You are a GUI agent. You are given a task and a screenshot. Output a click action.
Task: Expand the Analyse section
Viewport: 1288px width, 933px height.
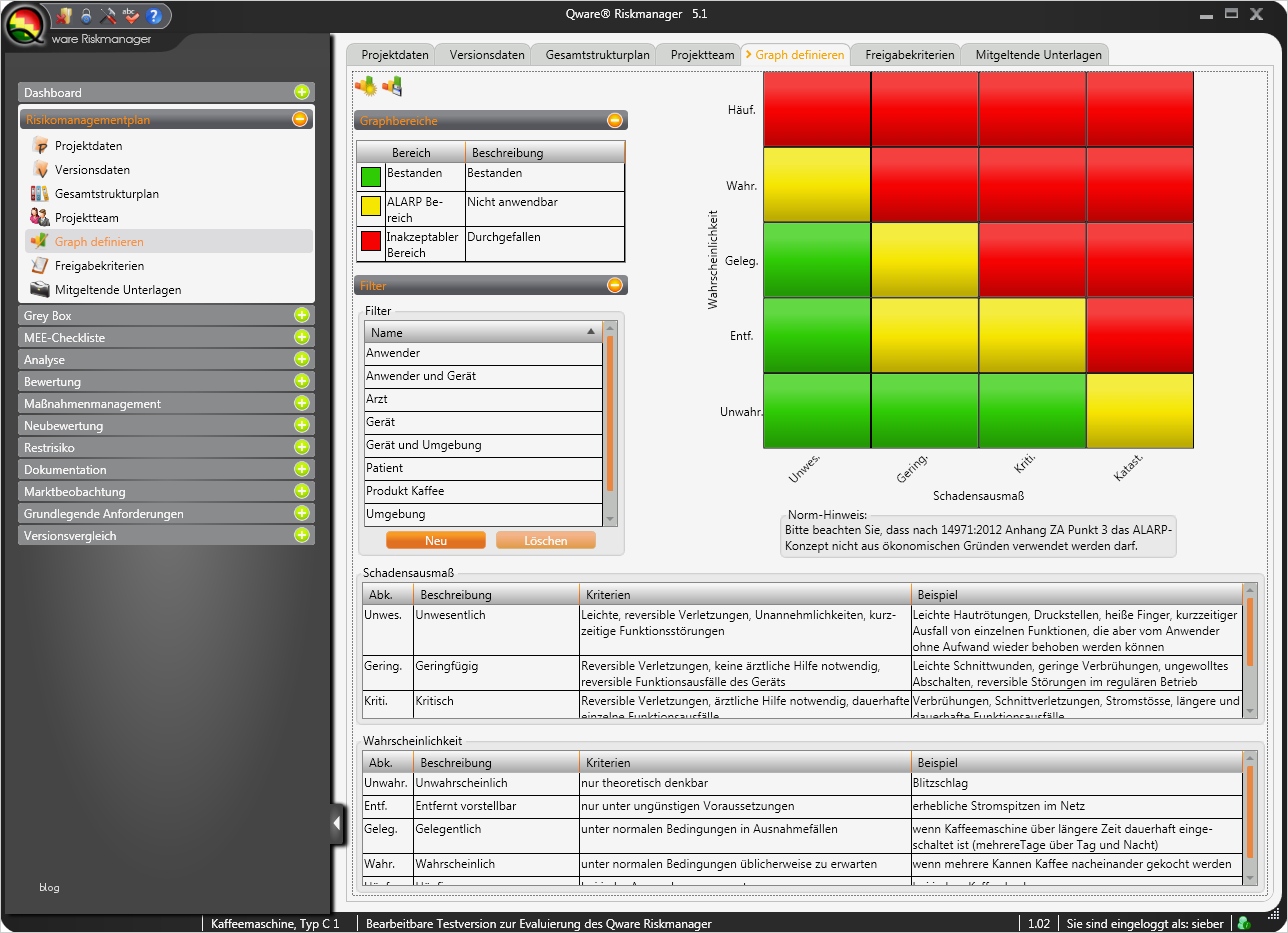301,359
